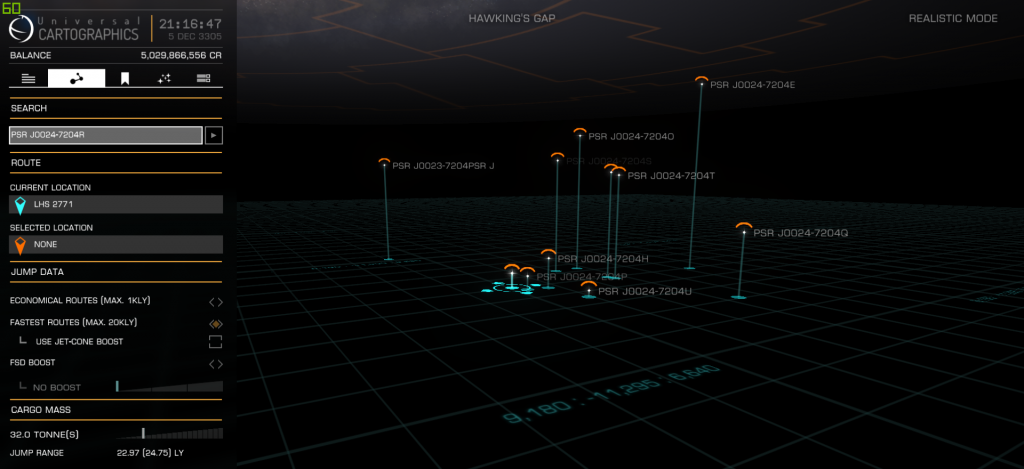Click the Realistic Mode label

(953, 18)
